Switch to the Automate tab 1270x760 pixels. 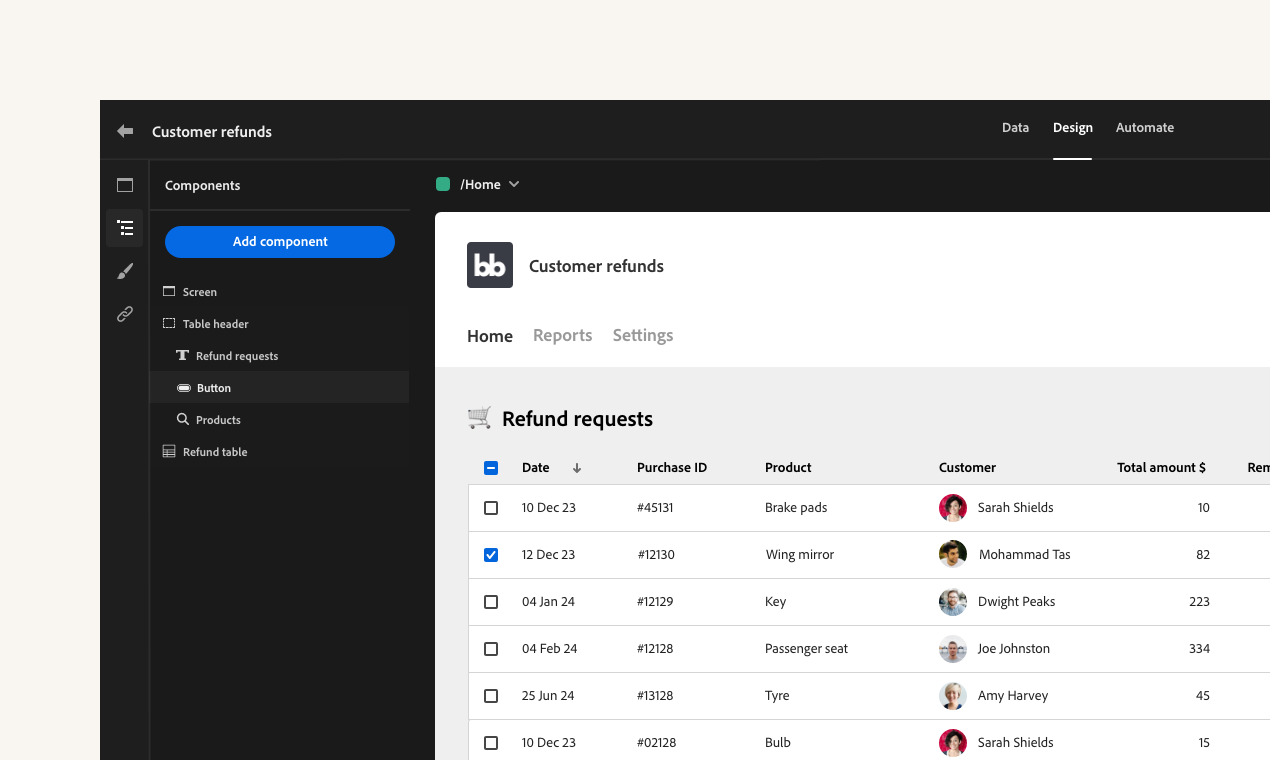pyautogui.click(x=1145, y=128)
